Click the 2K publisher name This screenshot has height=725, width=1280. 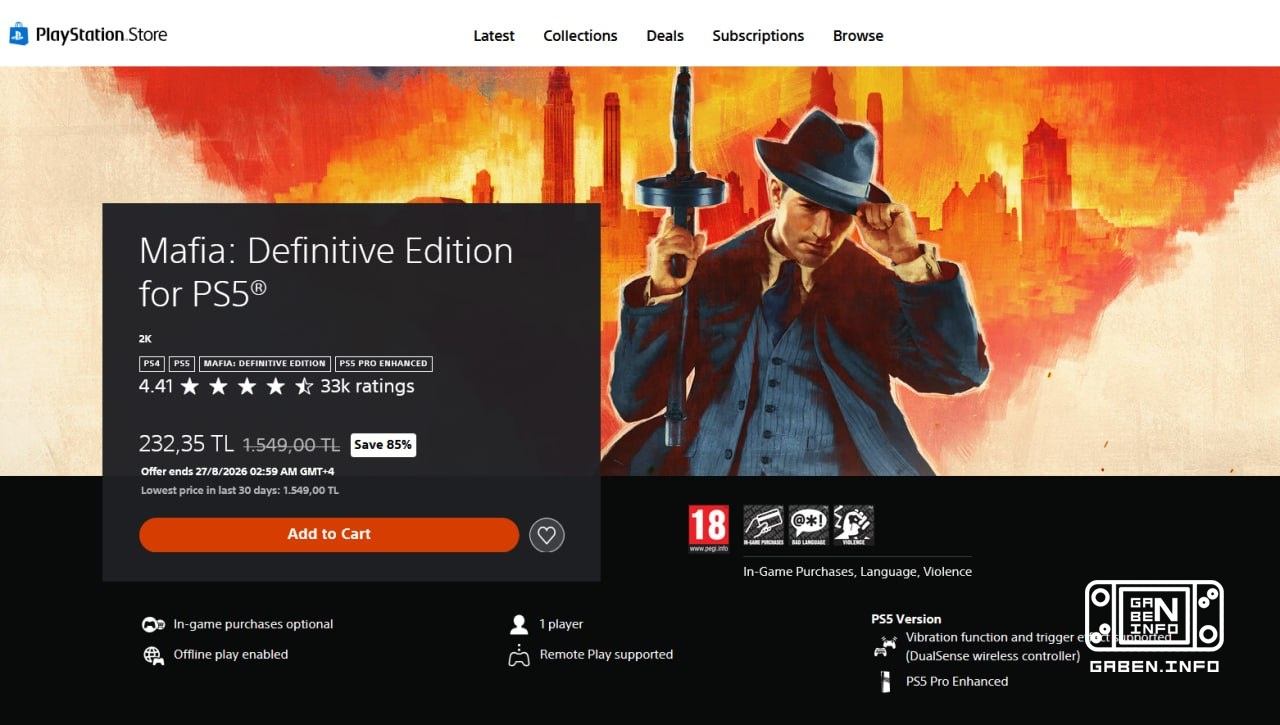pos(145,339)
